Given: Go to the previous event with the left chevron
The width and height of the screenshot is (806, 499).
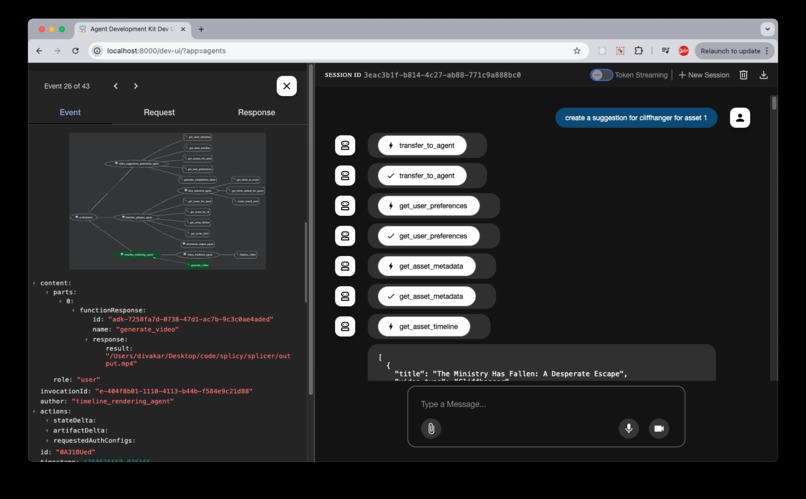Looking at the screenshot, I should 116,86.
